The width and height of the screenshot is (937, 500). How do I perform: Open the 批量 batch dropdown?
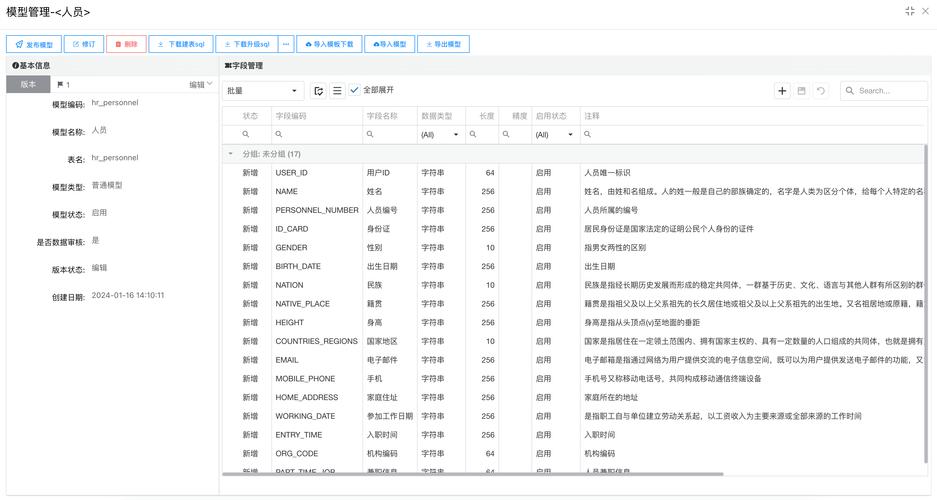pyautogui.click(x=263, y=91)
